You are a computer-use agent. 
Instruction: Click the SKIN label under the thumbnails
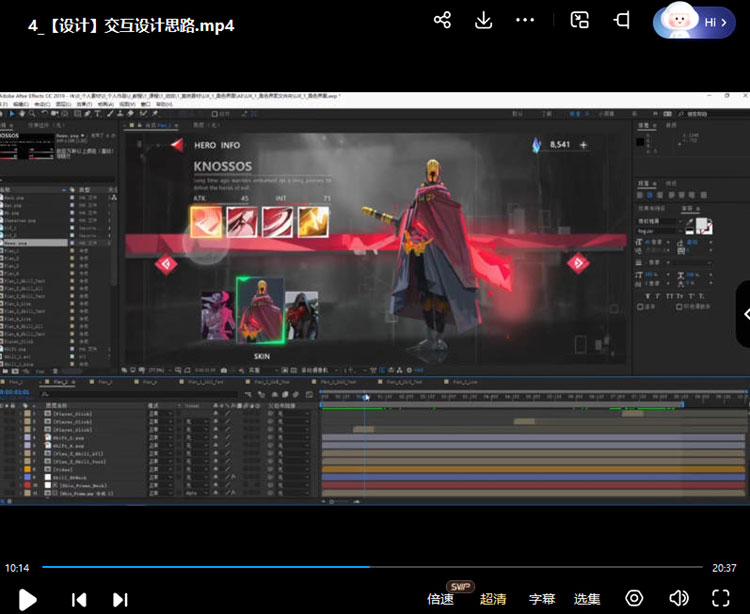coord(262,356)
